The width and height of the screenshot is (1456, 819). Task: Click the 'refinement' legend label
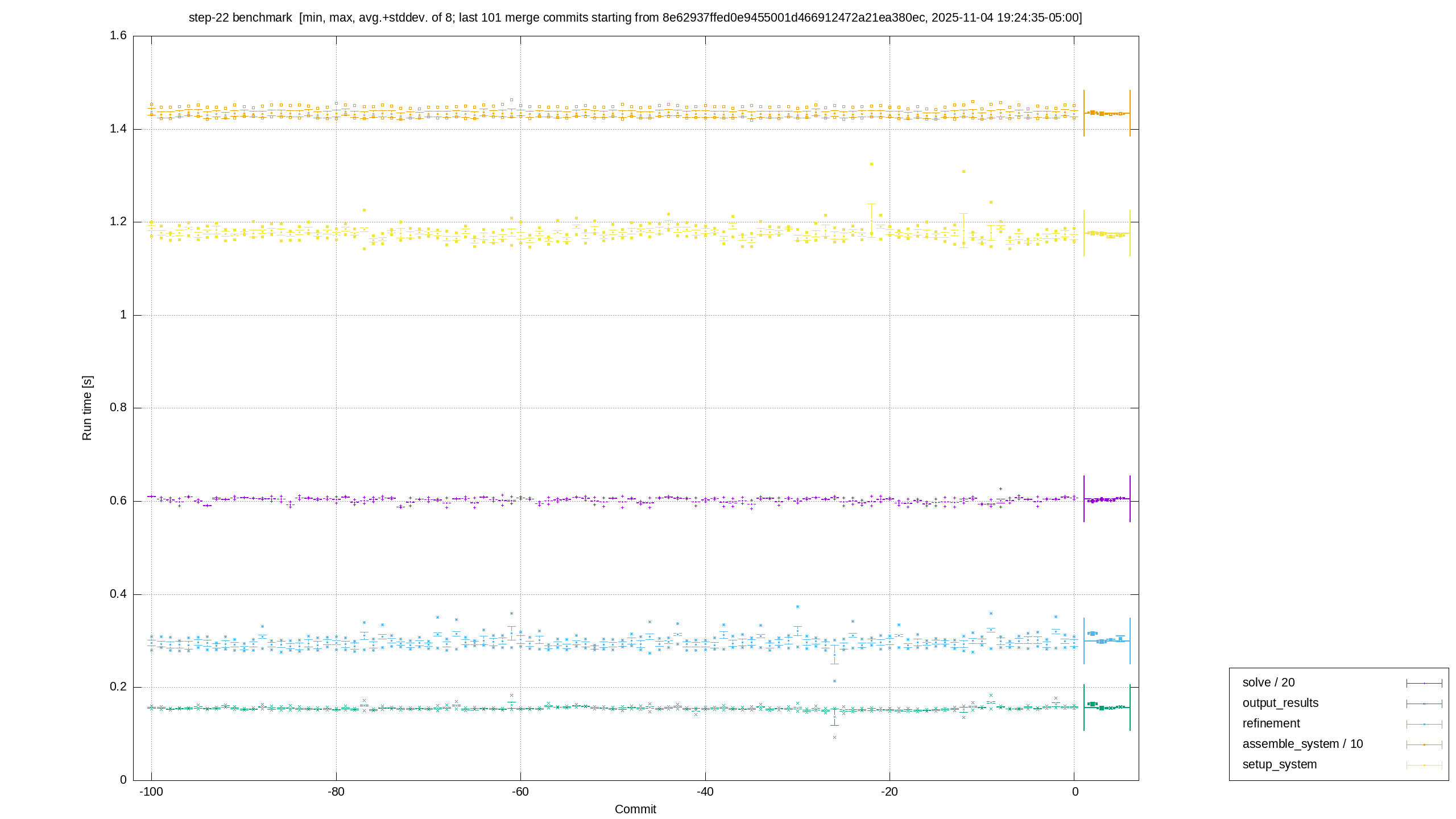(x=1271, y=723)
